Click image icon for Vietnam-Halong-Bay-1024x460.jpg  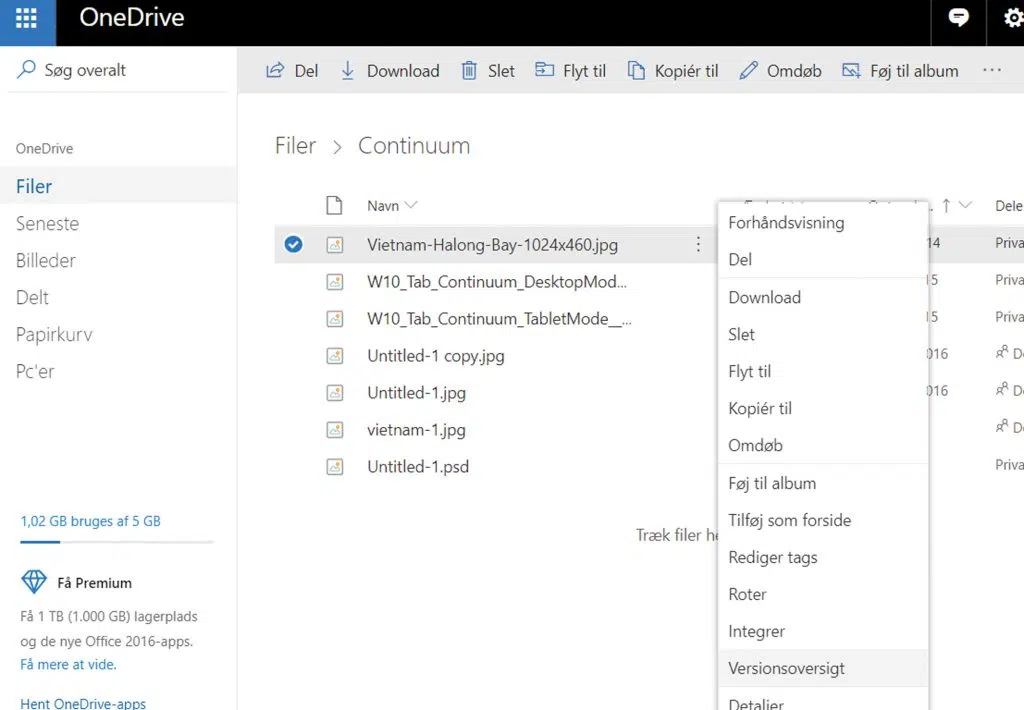335,245
